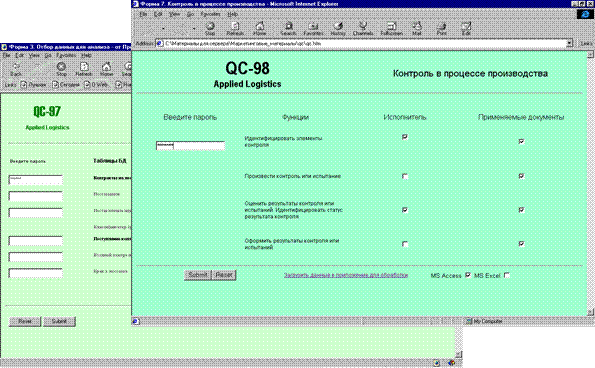Uncheck the MS Access checkbox
This screenshot has width=595, height=368.
click(x=468, y=275)
